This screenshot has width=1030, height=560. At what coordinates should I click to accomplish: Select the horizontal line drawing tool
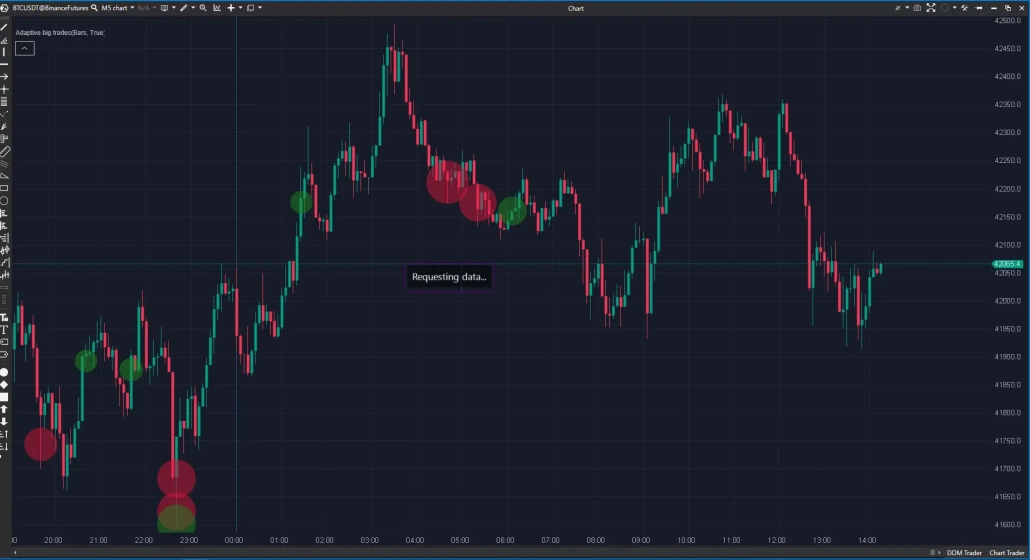tap(4, 64)
